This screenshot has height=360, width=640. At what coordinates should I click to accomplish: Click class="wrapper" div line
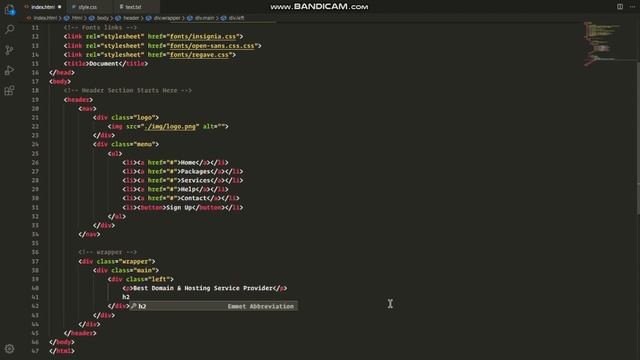[x=117, y=261]
